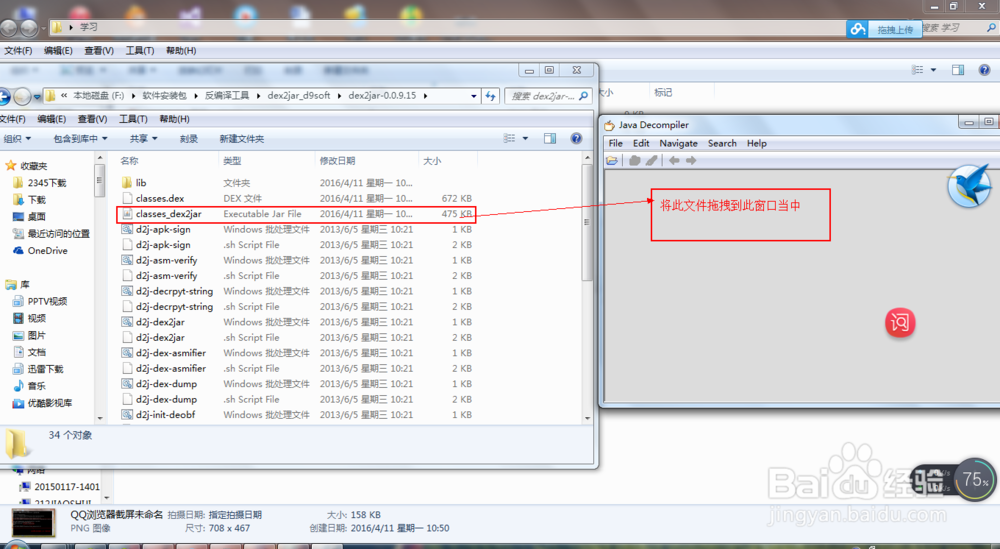1000x549 pixels.
Task: Click back arrow in Java Decompiler toolbar
Action: pyautogui.click(x=674, y=161)
